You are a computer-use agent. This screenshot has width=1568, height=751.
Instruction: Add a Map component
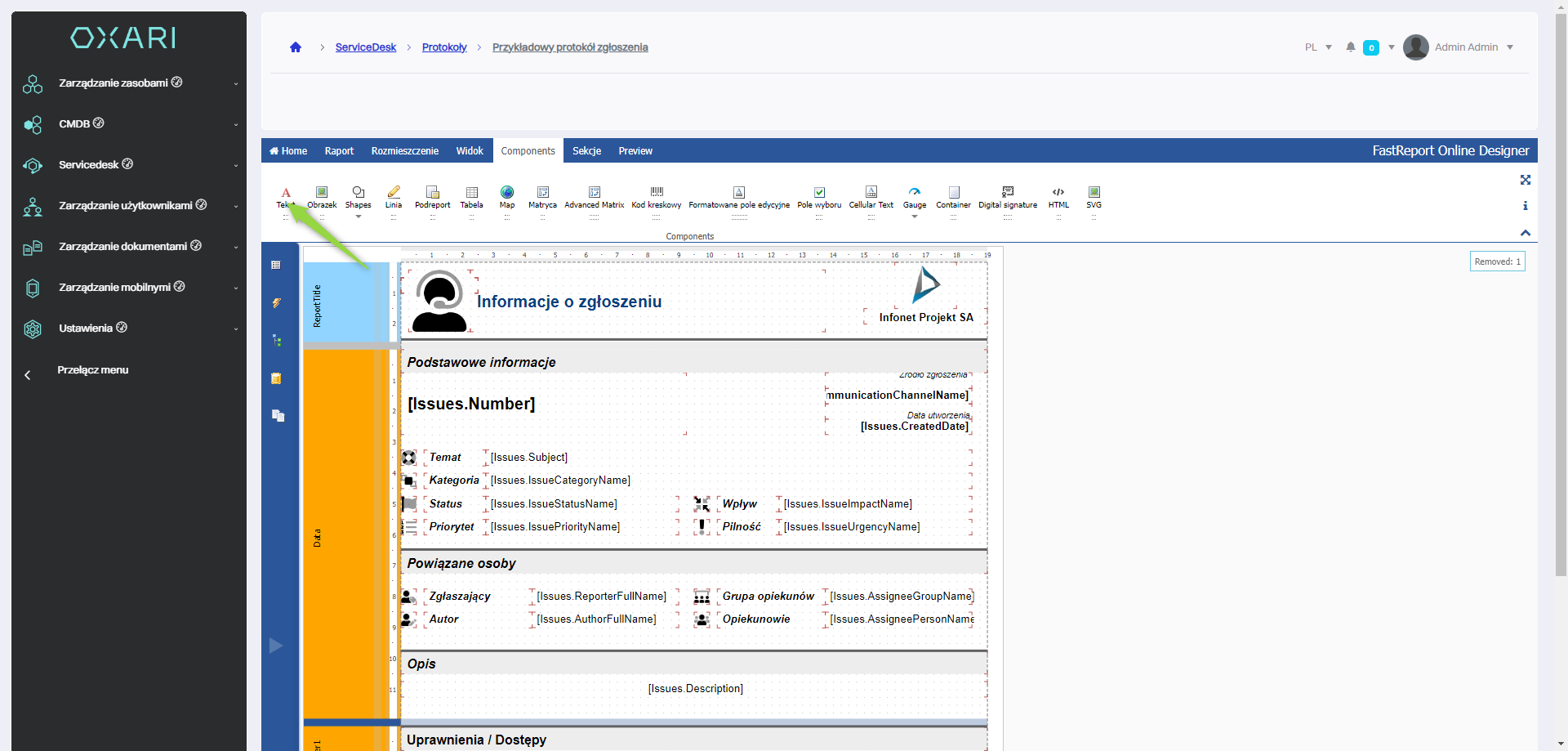pos(507,196)
